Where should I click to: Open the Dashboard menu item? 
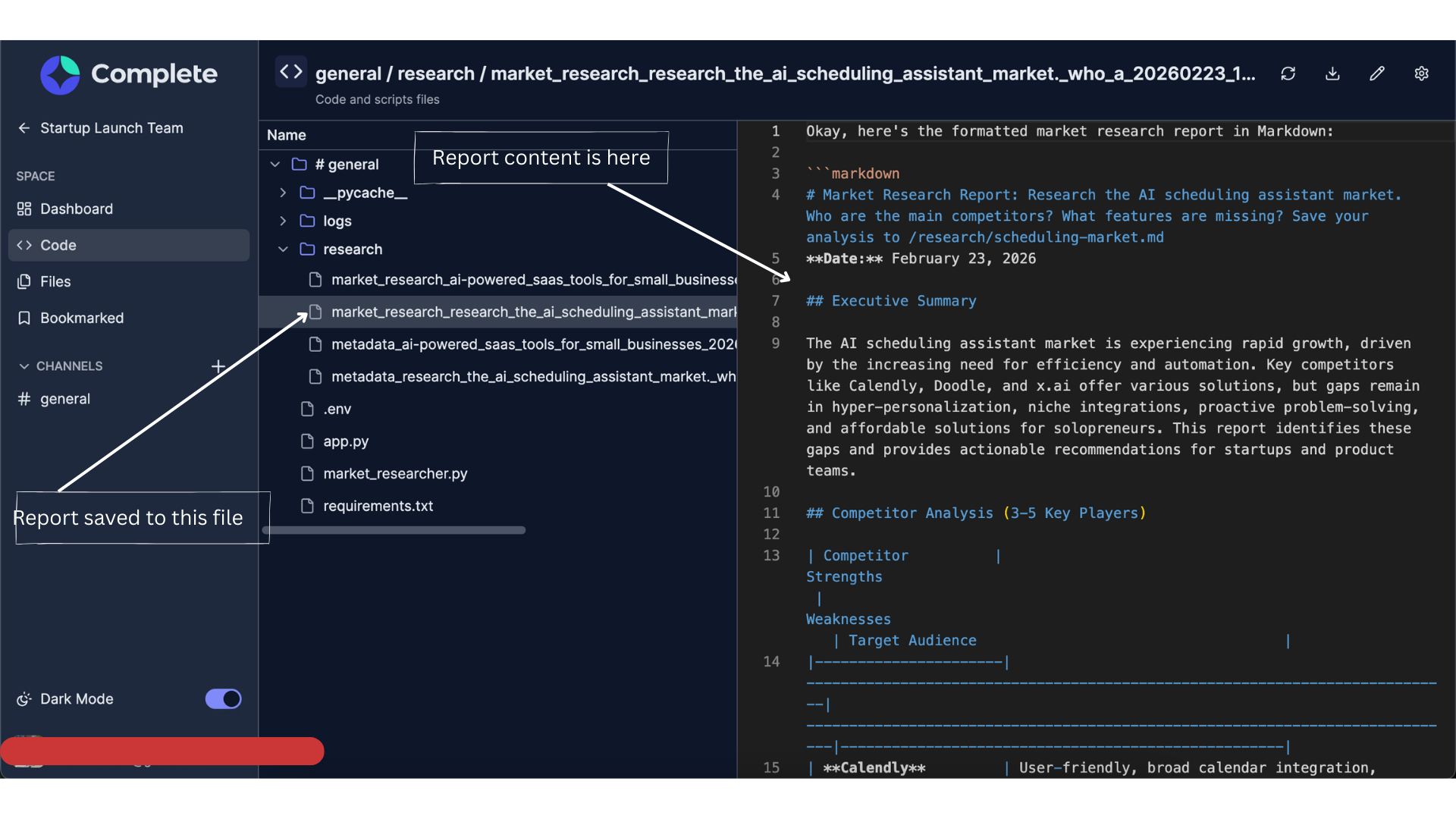click(x=76, y=209)
